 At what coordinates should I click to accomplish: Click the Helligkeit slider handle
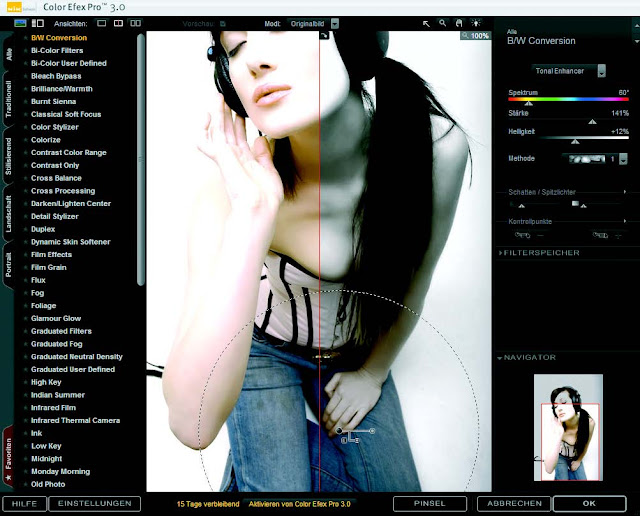575,141
